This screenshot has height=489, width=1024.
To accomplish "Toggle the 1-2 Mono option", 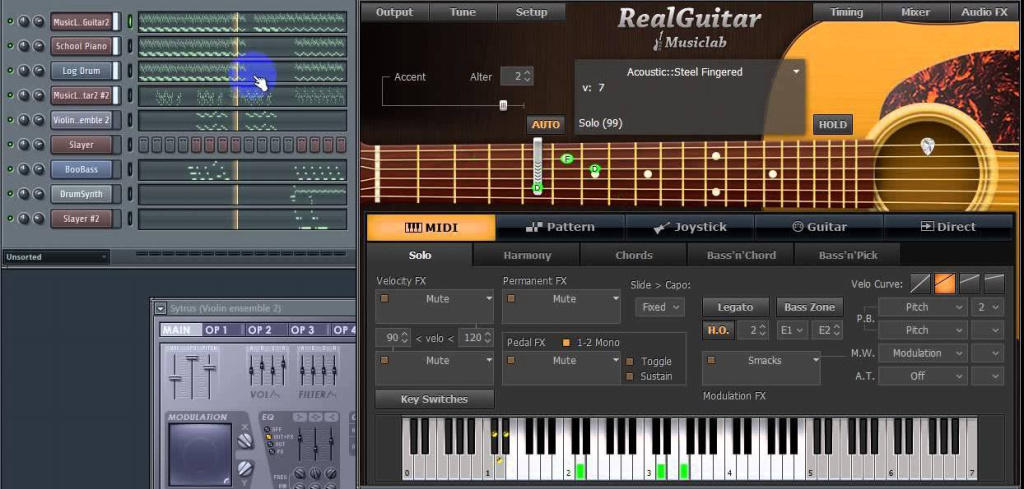I will 566,342.
